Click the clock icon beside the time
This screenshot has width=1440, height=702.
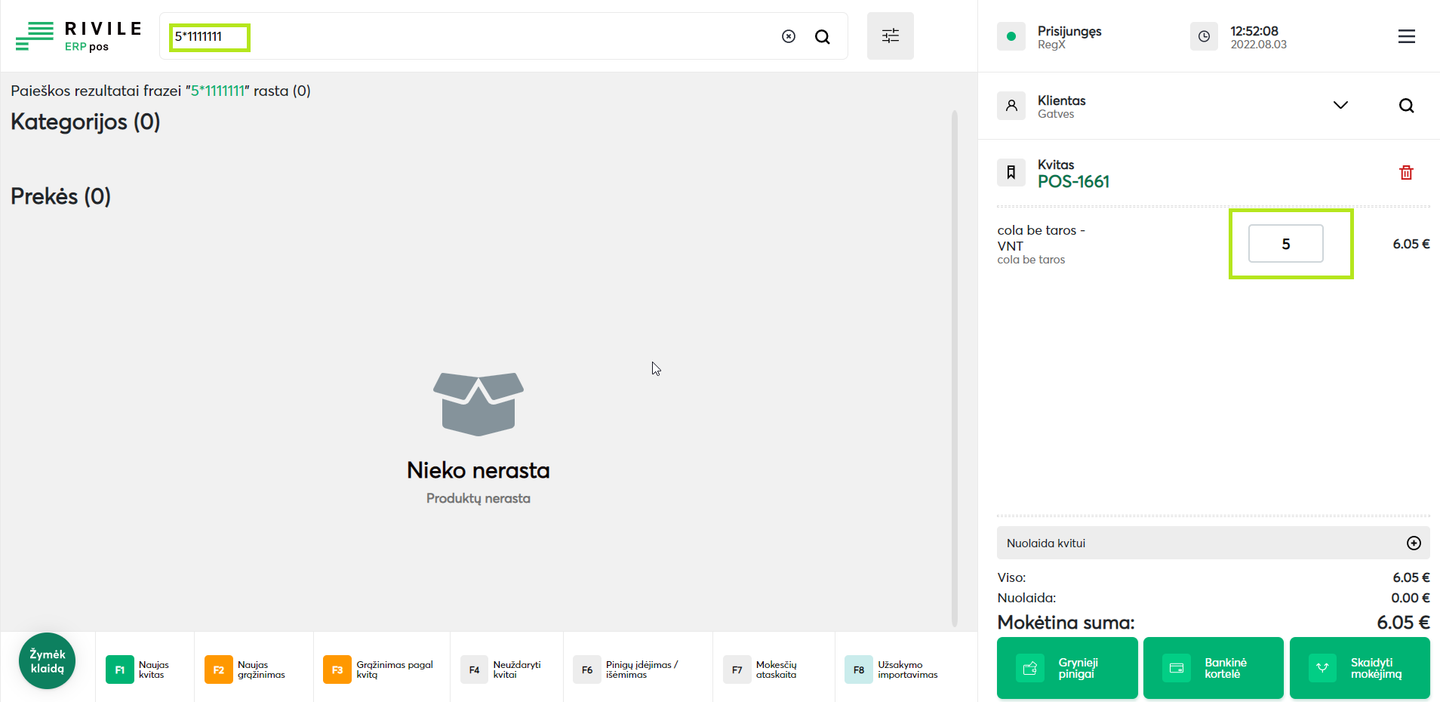pyautogui.click(x=1204, y=37)
